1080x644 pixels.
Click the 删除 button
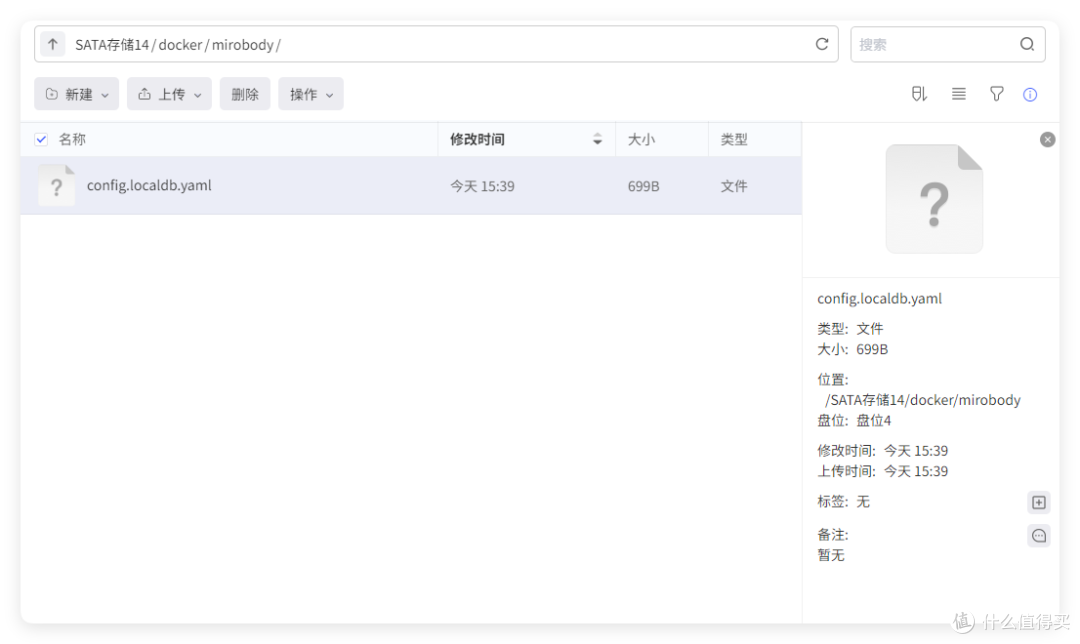pyautogui.click(x=245, y=94)
